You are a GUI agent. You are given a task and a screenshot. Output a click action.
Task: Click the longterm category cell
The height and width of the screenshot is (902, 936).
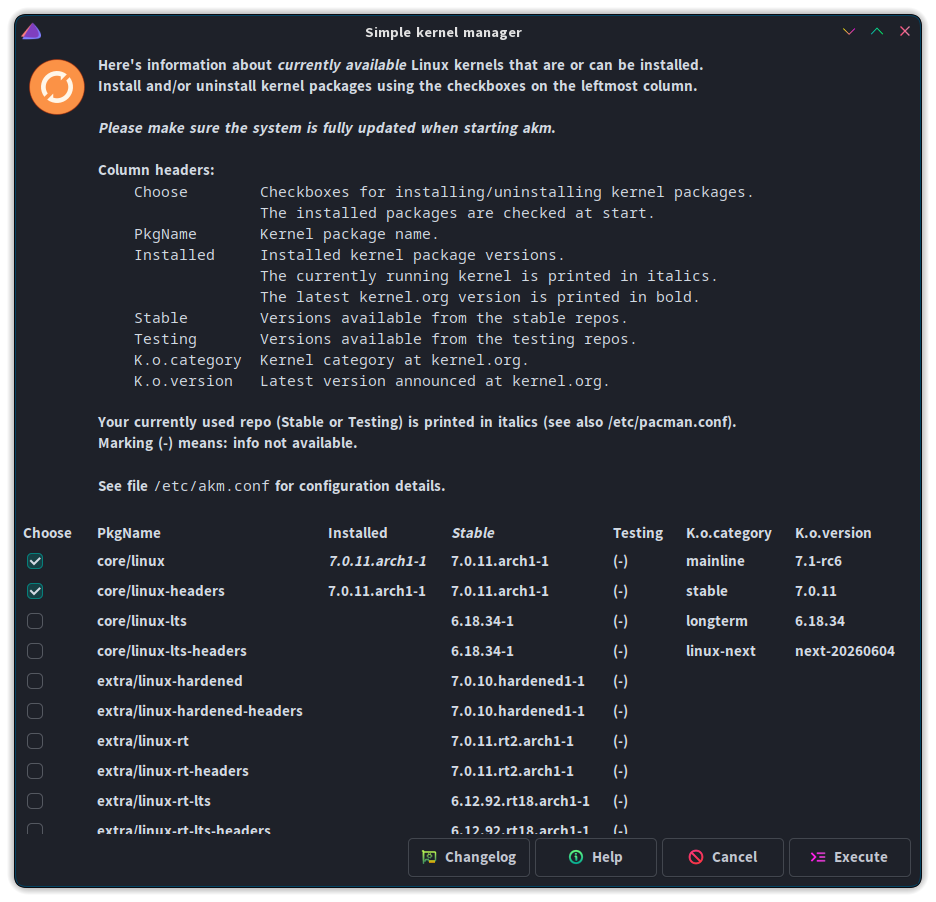[716, 621]
